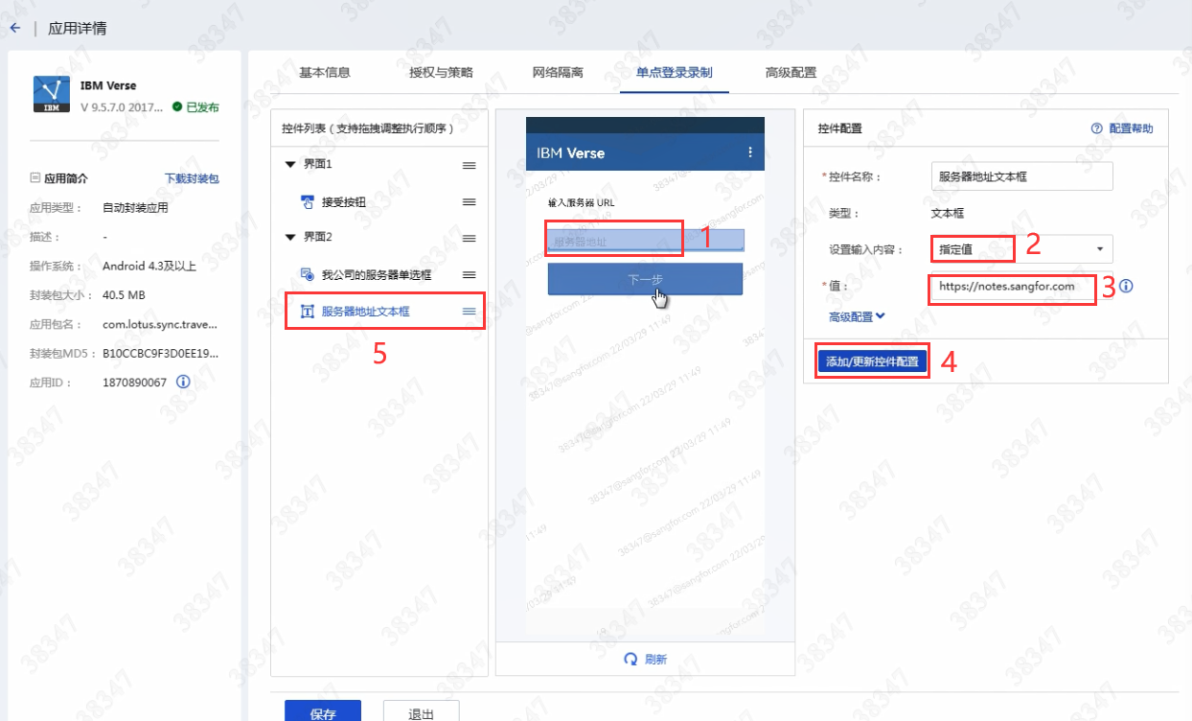Image resolution: width=1192 pixels, height=721 pixels.
Task: Click the 添加/更新控件配置 button
Action: (x=871, y=361)
